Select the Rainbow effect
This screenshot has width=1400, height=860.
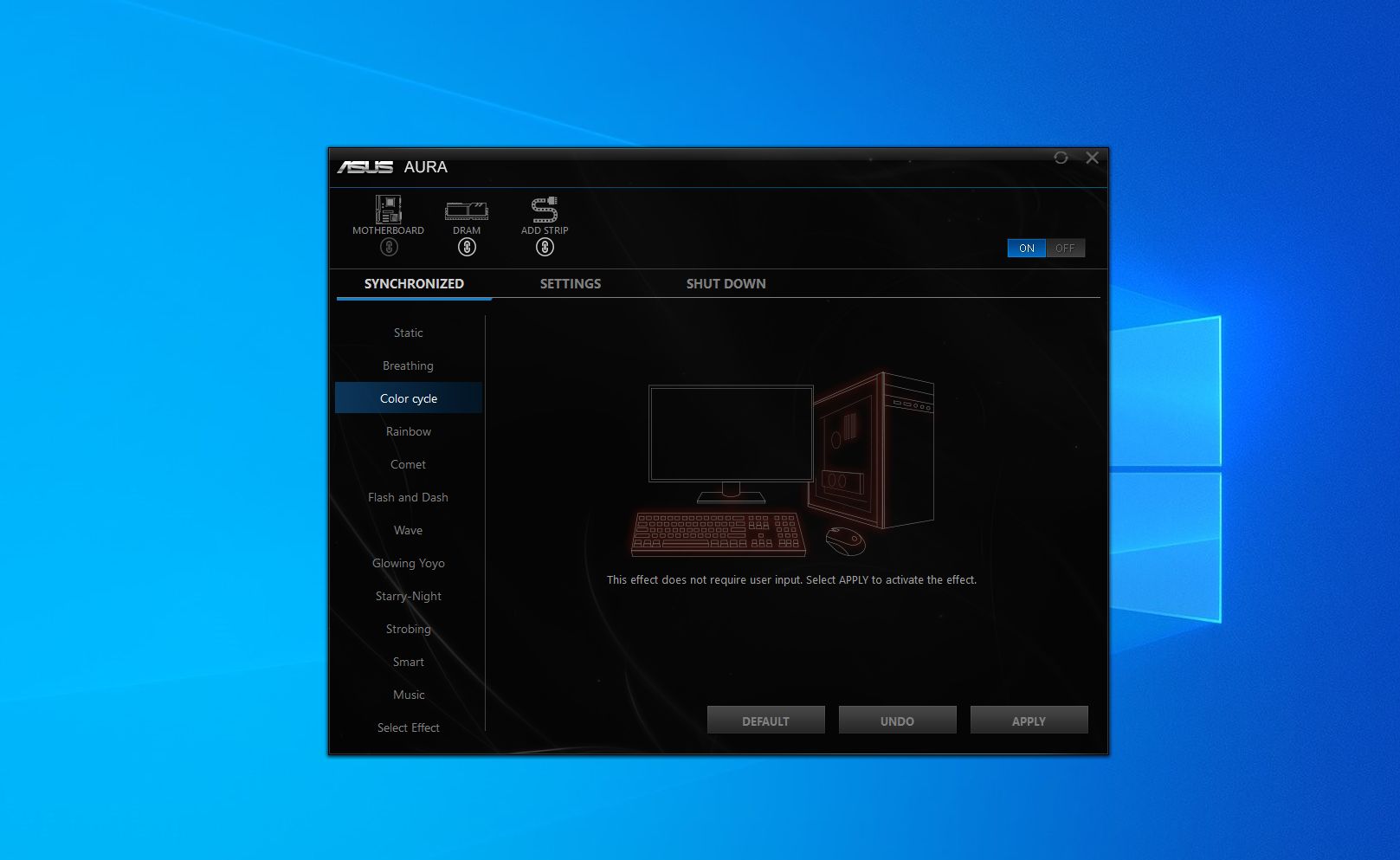tap(409, 431)
